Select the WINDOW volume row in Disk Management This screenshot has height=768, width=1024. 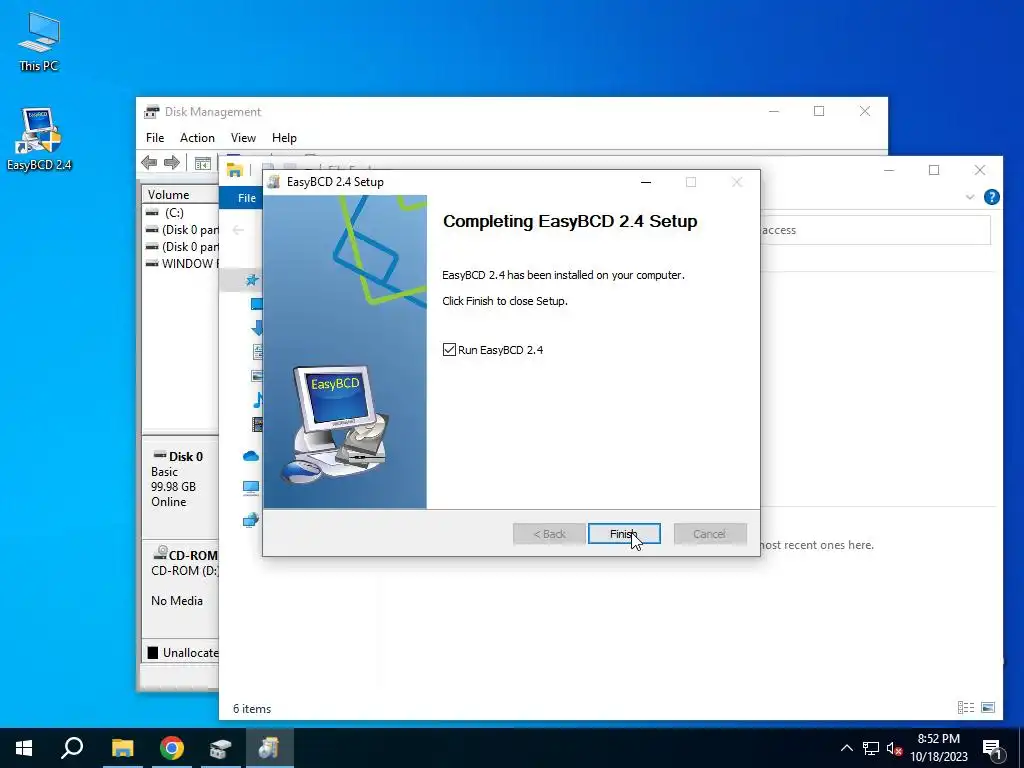[181, 264]
